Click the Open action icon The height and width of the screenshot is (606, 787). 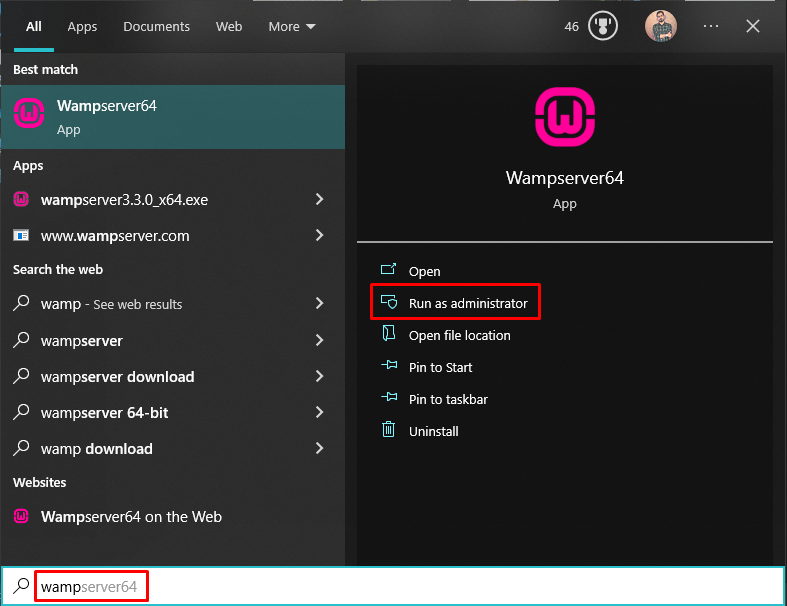[388, 270]
